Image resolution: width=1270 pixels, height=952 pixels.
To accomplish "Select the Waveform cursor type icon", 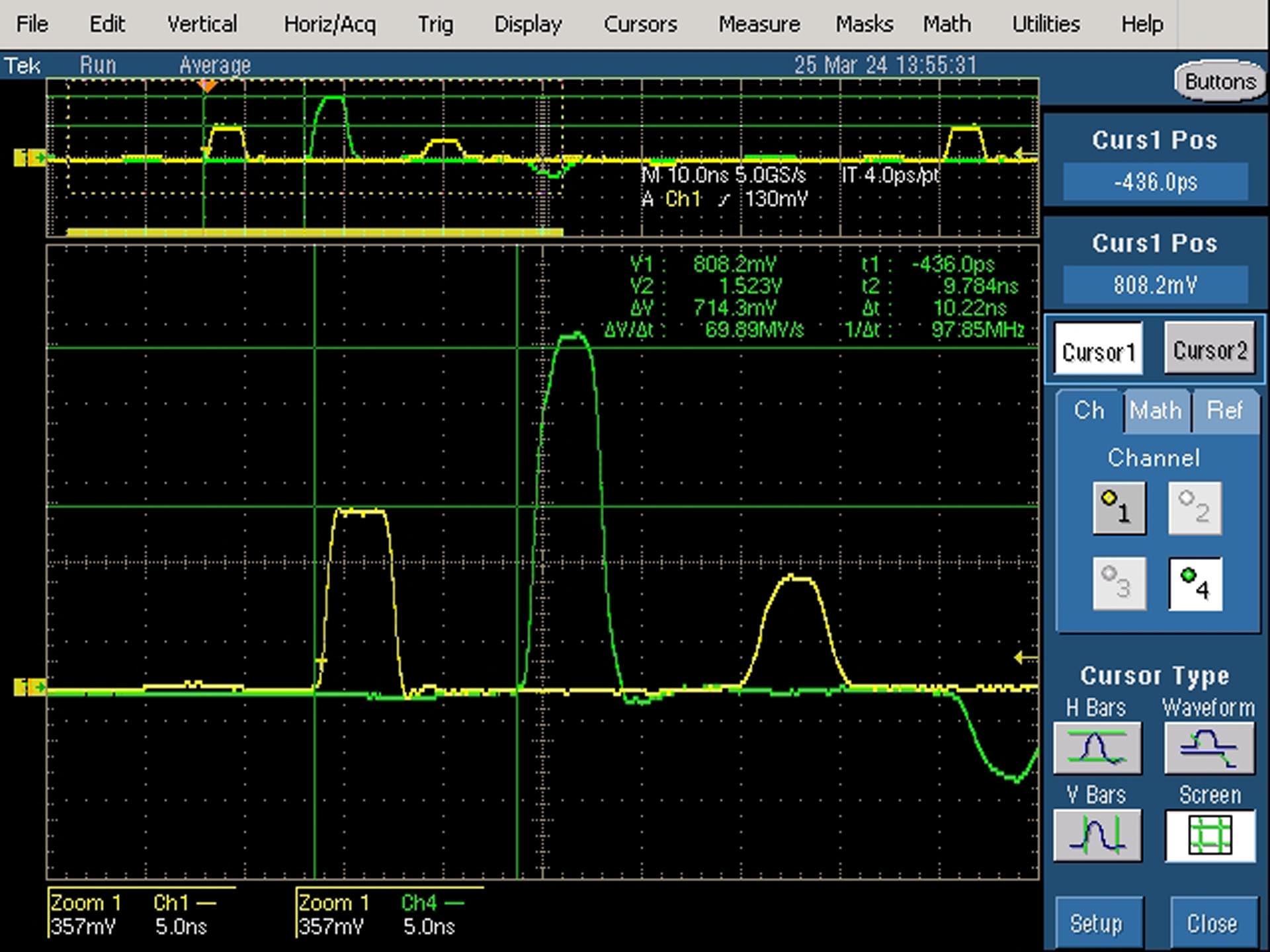I will pos(1209,748).
